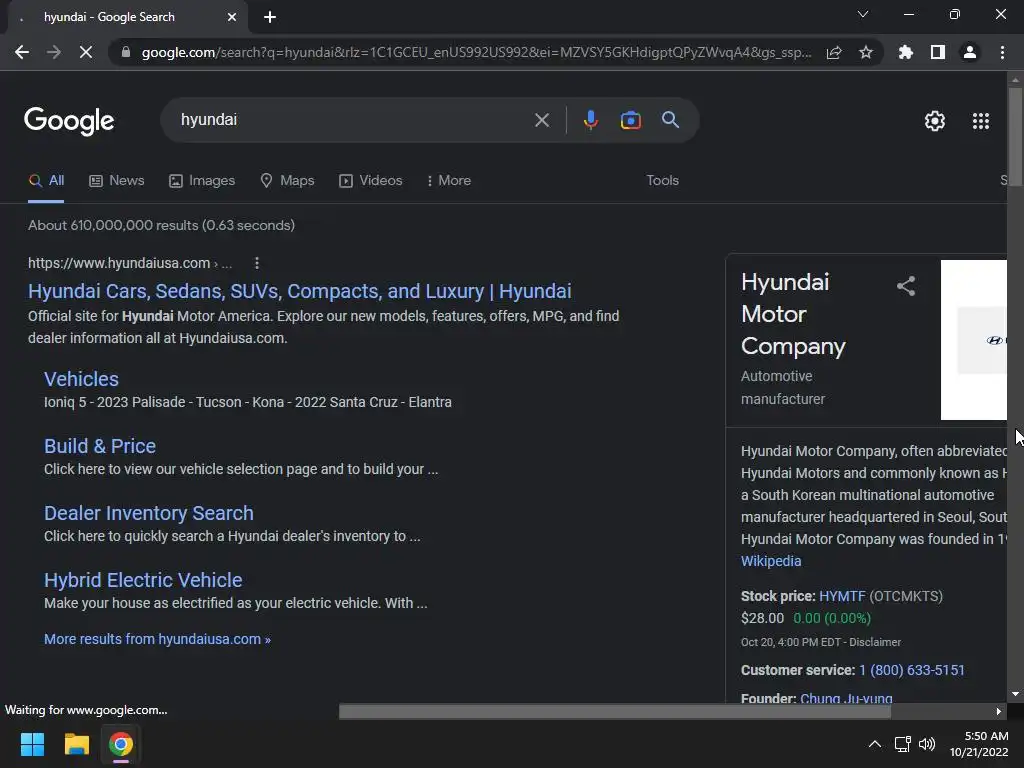Select the All results tab

point(46,181)
